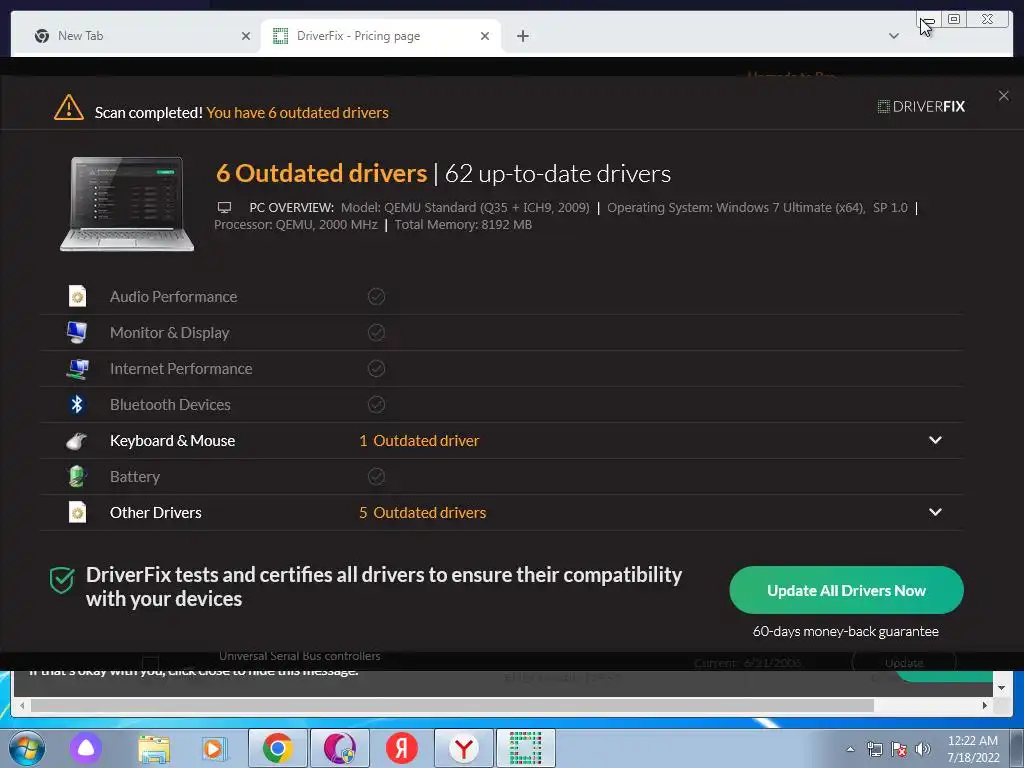The image size is (1024, 768).
Task: Click the horizontal scrollbar right arrow
Action: click(x=985, y=705)
